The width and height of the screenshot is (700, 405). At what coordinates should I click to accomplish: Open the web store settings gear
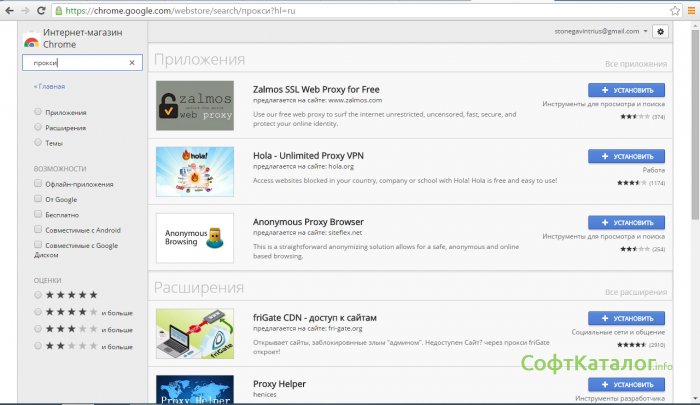[x=660, y=32]
